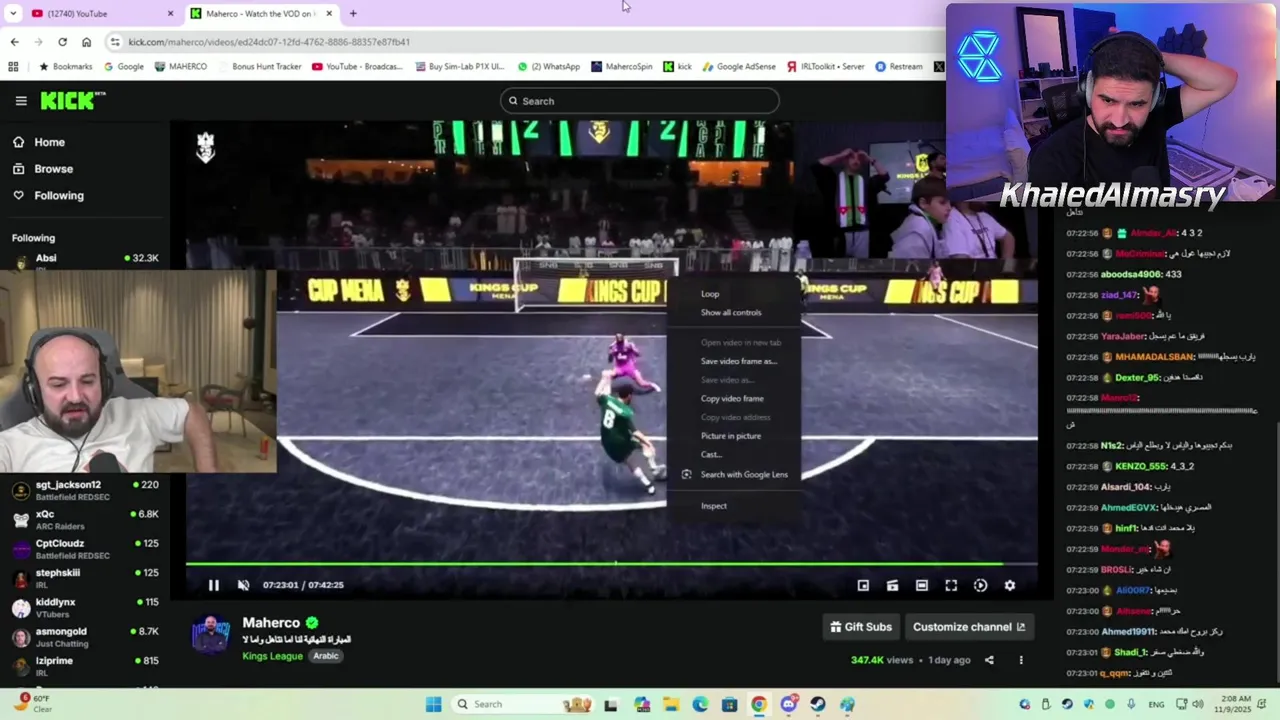Image resolution: width=1280 pixels, height=720 pixels.
Task: Open Steam from the taskbar
Action: click(818, 704)
